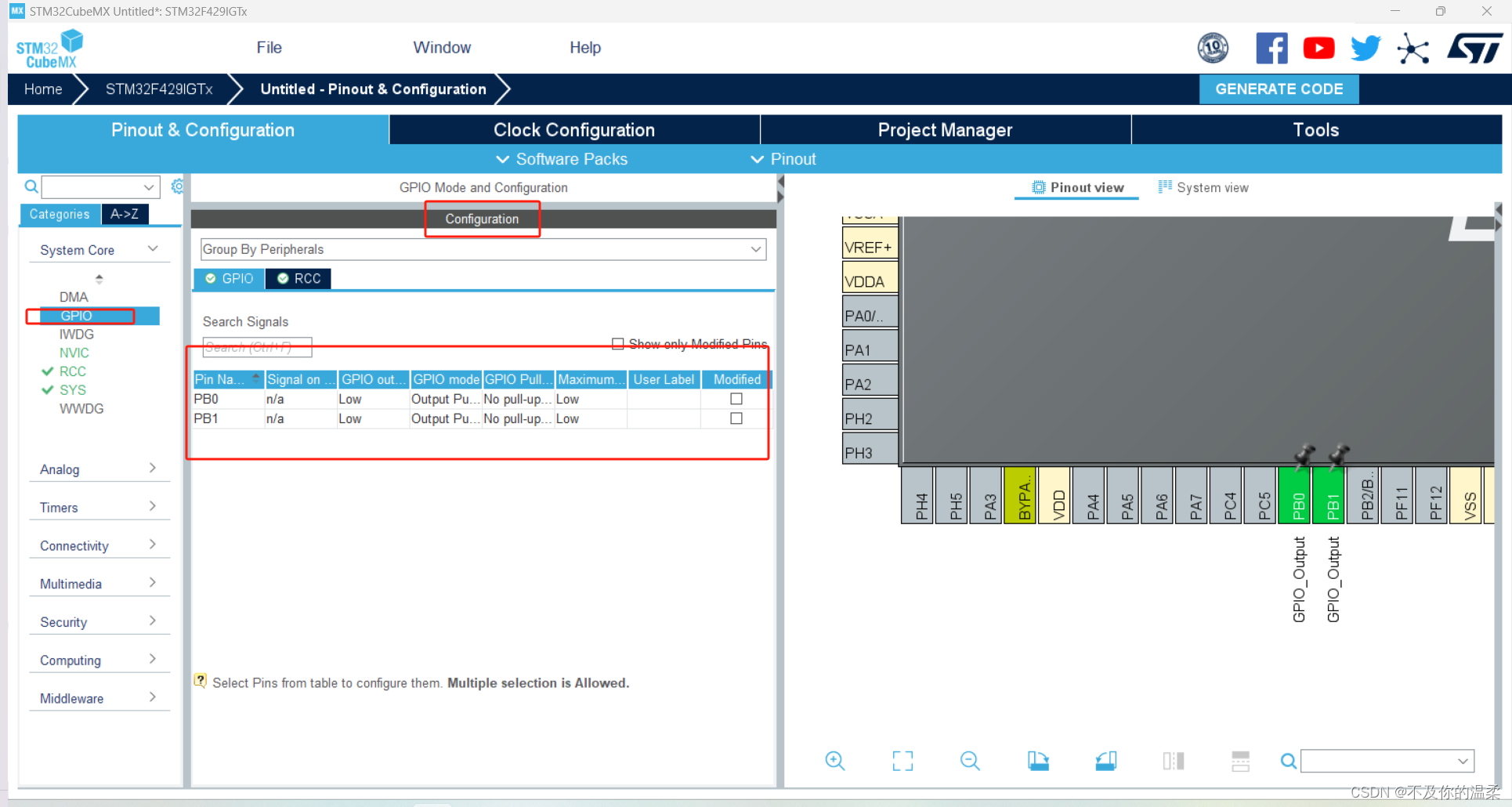Click the ST community network icon
1512x807 pixels.
click(x=1413, y=49)
